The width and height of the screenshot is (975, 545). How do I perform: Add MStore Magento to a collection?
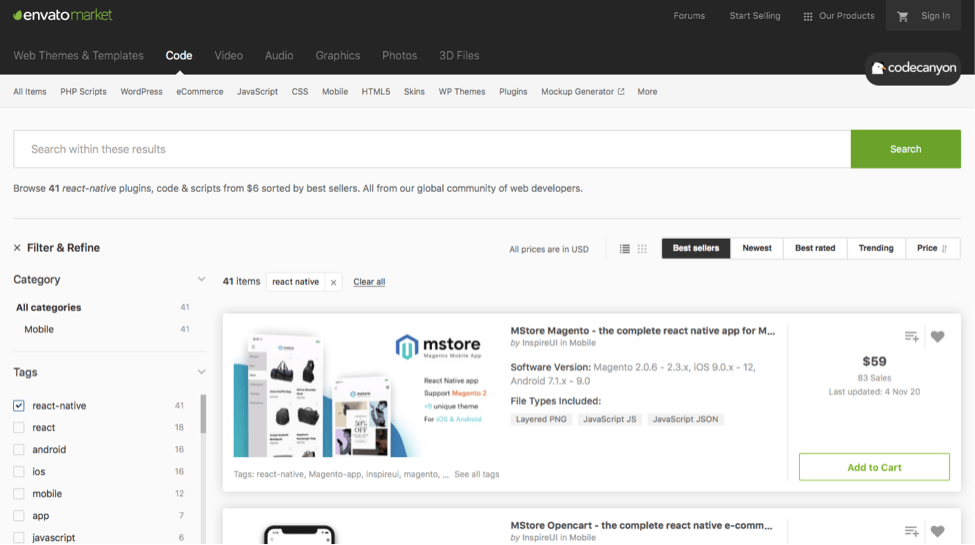(x=912, y=337)
